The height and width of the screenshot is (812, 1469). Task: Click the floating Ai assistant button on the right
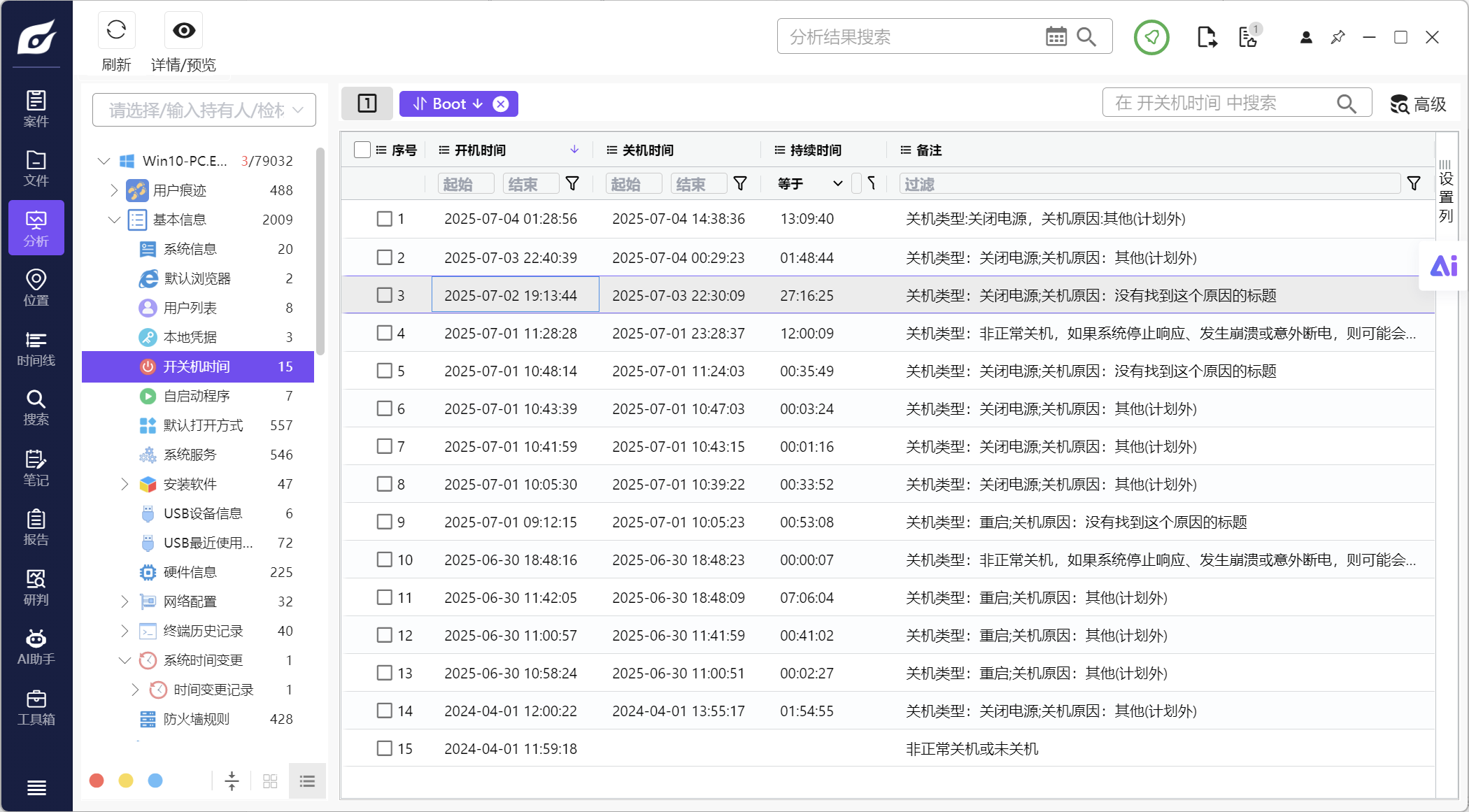pyautogui.click(x=1443, y=266)
